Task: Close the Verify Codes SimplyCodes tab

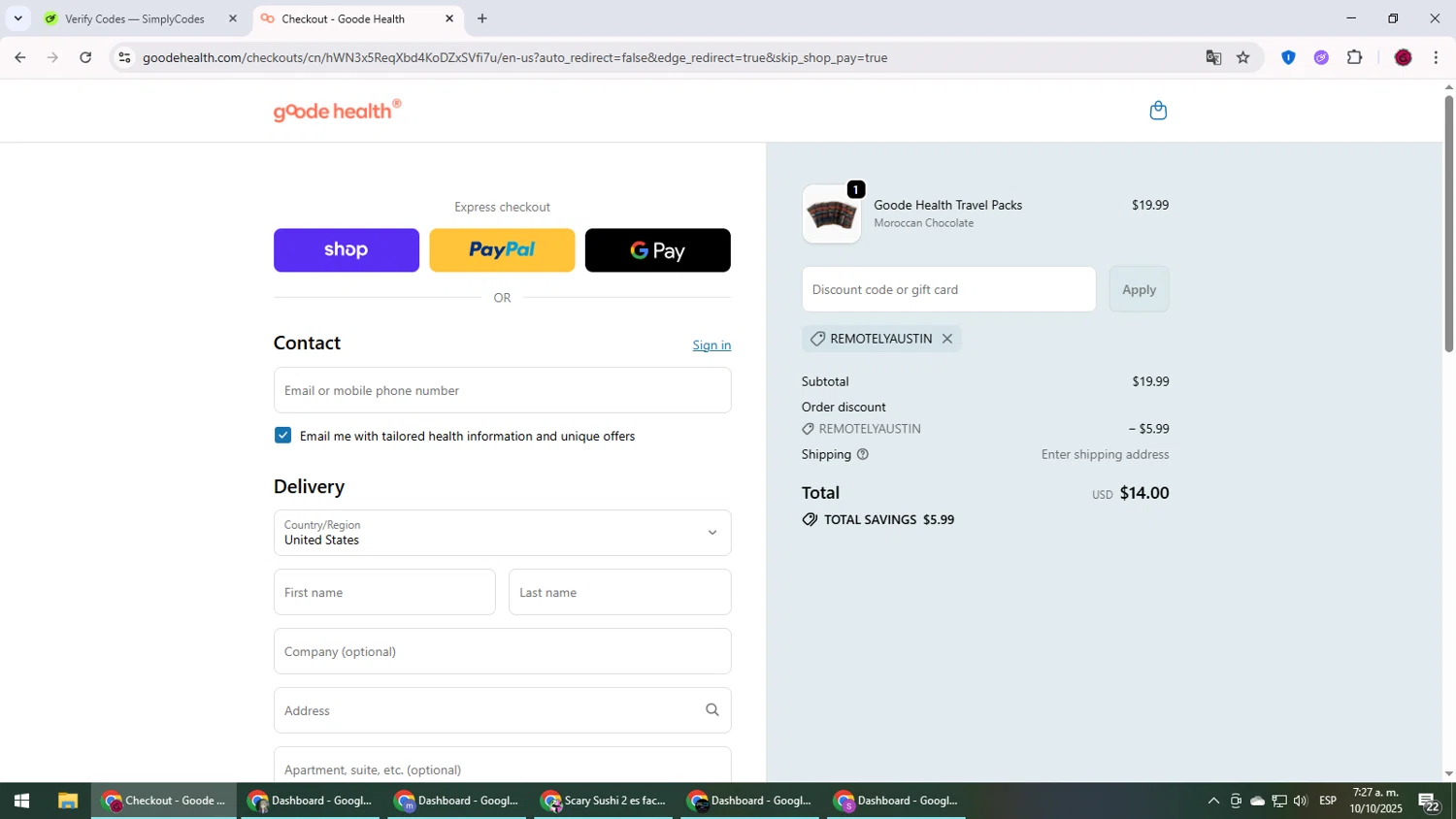Action: (232, 18)
